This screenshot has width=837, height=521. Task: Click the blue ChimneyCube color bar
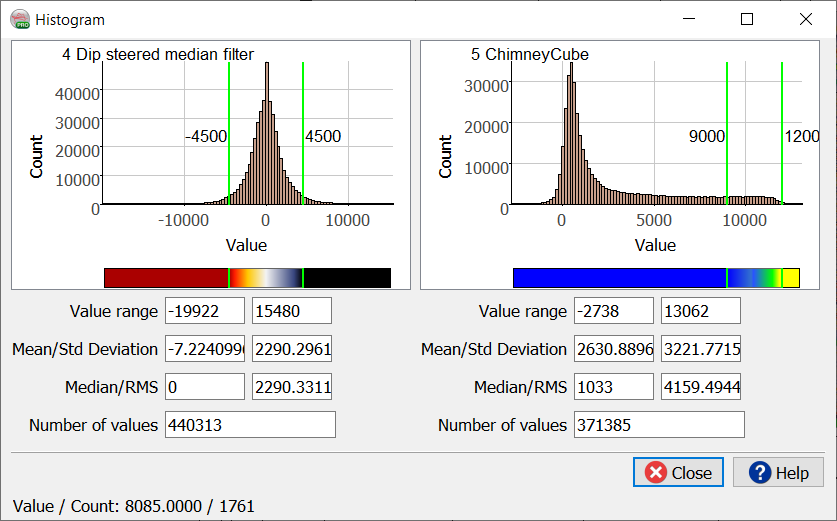coord(618,278)
